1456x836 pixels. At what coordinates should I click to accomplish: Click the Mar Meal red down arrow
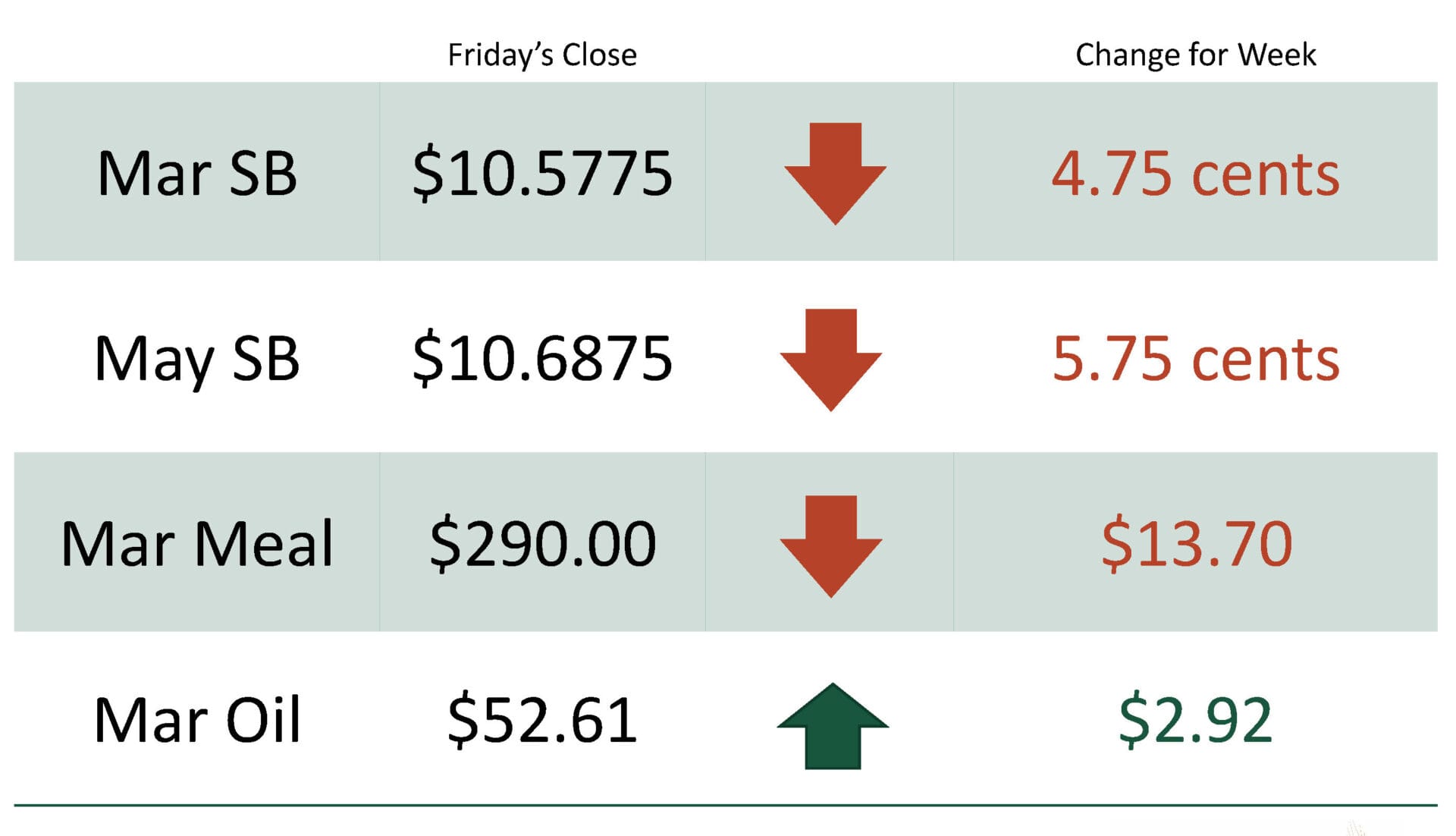831,545
